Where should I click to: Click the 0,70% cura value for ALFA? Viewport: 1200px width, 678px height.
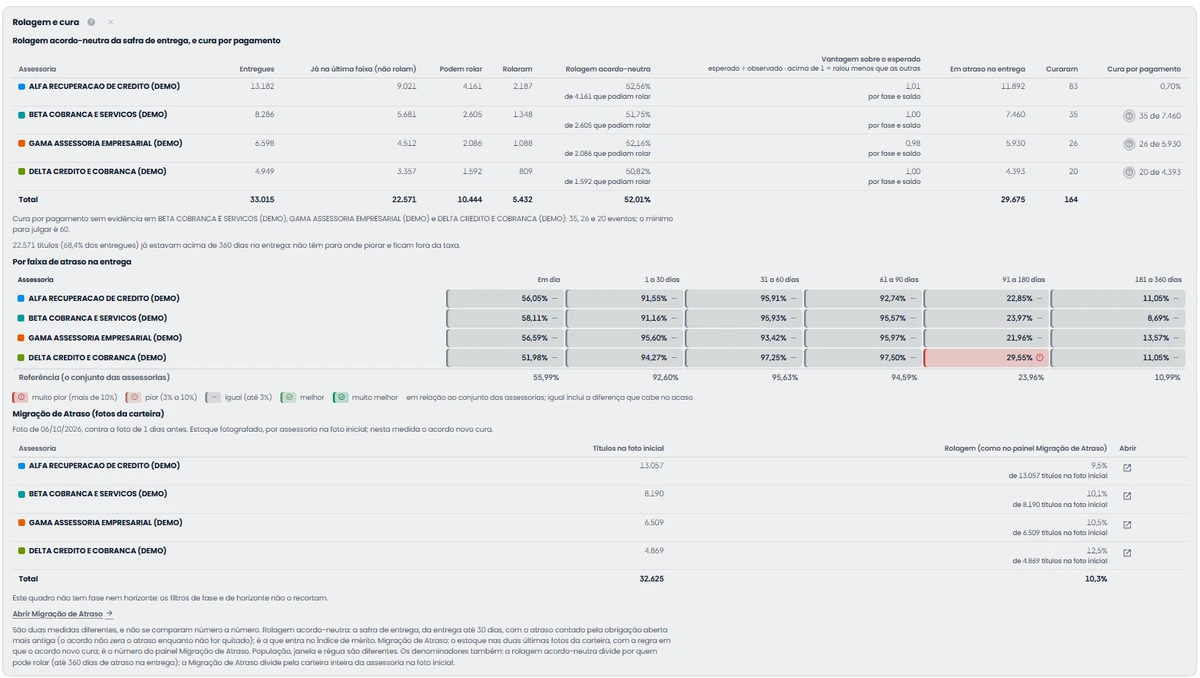(x=1171, y=87)
